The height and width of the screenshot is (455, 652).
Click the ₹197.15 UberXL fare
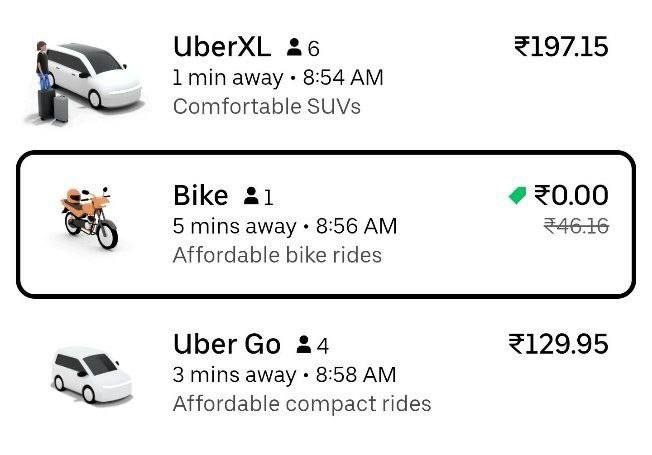[x=560, y=46]
